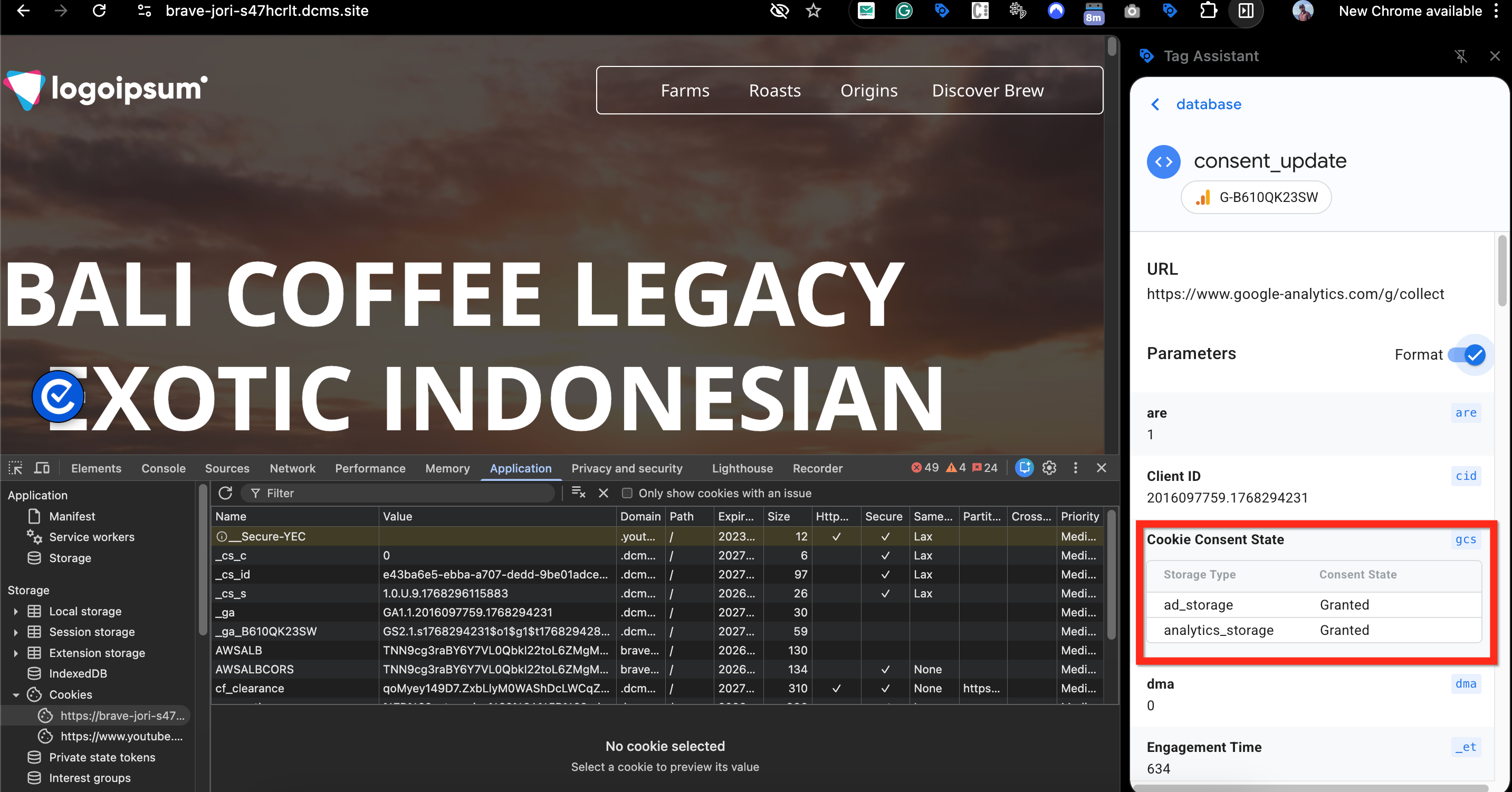
Task: Unpin the Tag Assistant panel
Action: pyautogui.click(x=1461, y=56)
